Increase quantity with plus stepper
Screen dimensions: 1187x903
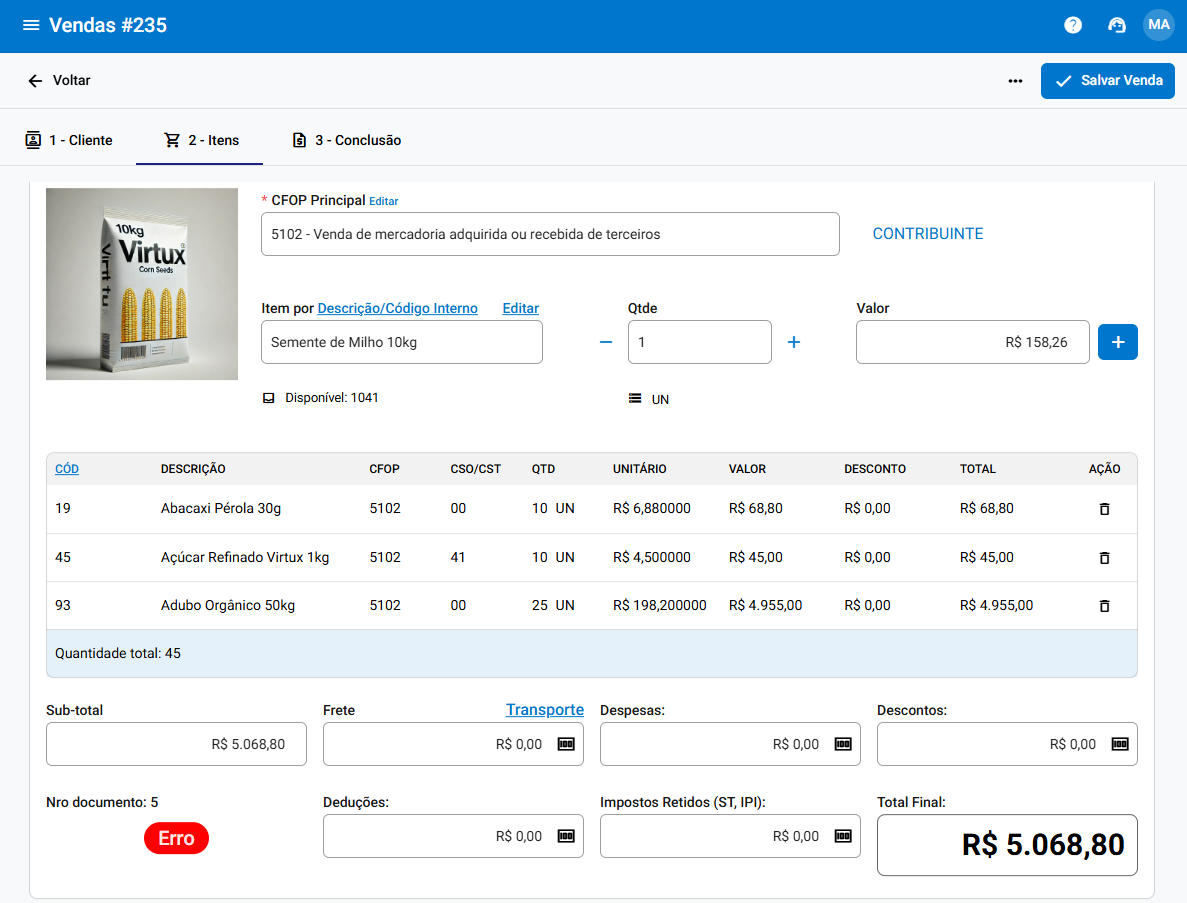click(x=794, y=342)
